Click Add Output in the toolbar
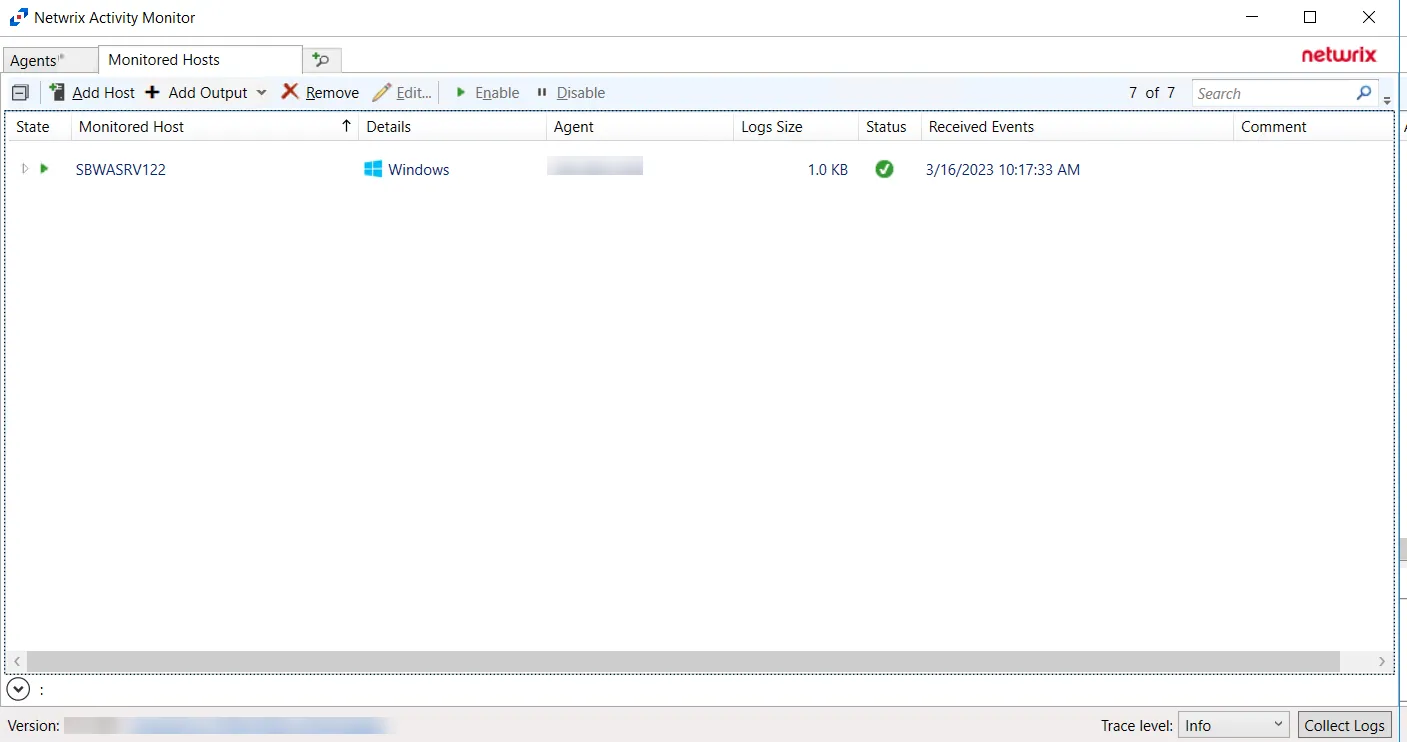Image resolution: width=1407 pixels, height=742 pixels. 197,93
